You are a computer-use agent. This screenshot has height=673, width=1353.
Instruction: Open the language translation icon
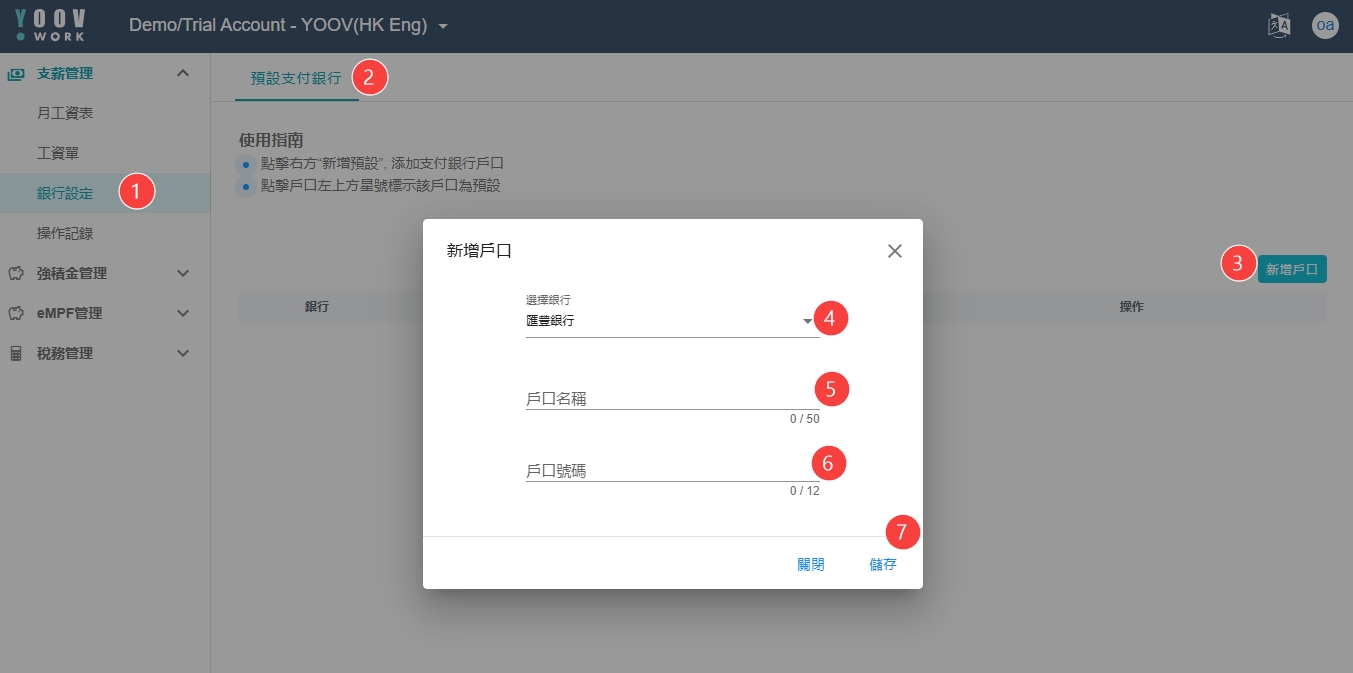pos(1279,26)
